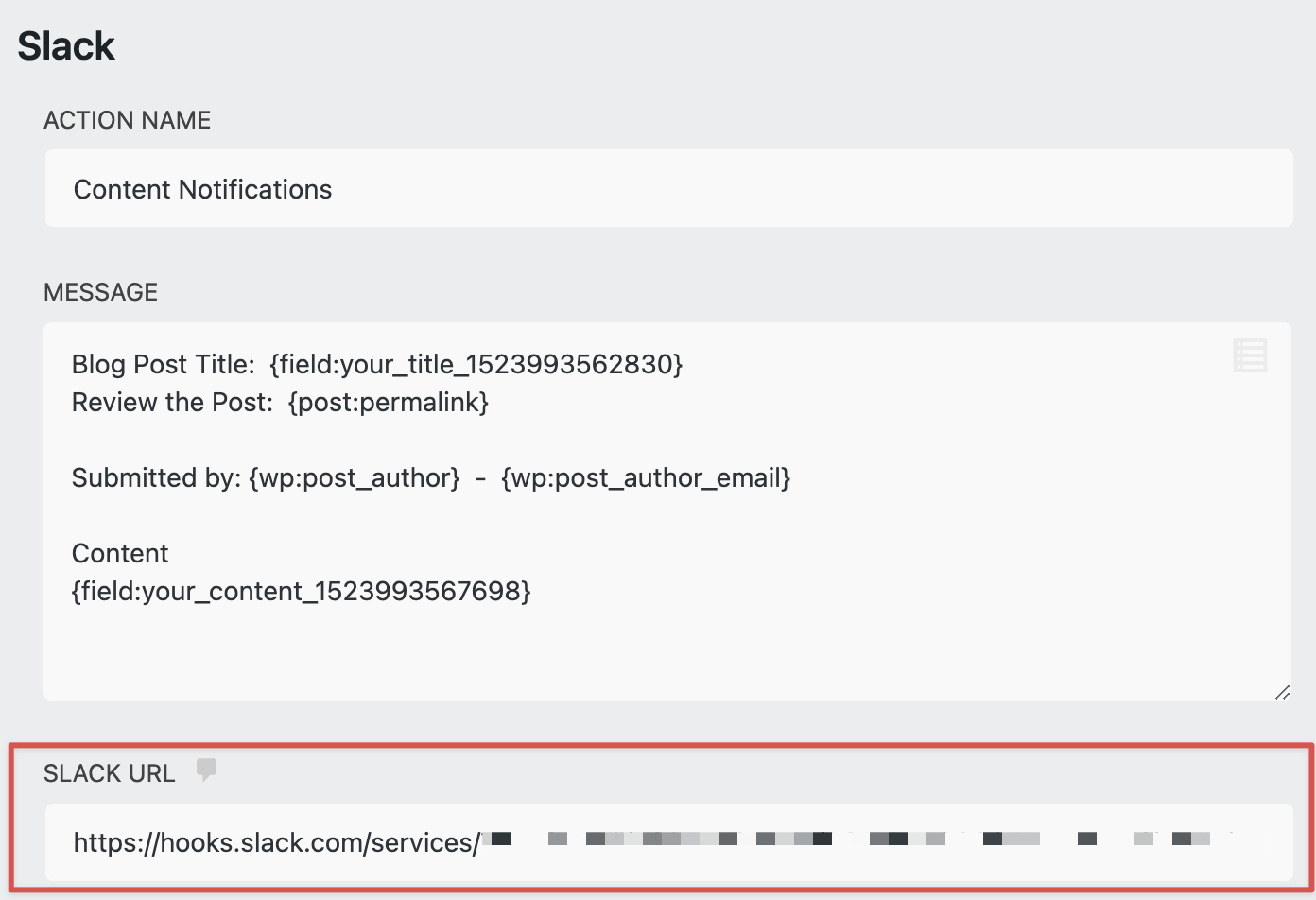
Task: Click the 'Content Notifications' text
Action: click(202, 189)
